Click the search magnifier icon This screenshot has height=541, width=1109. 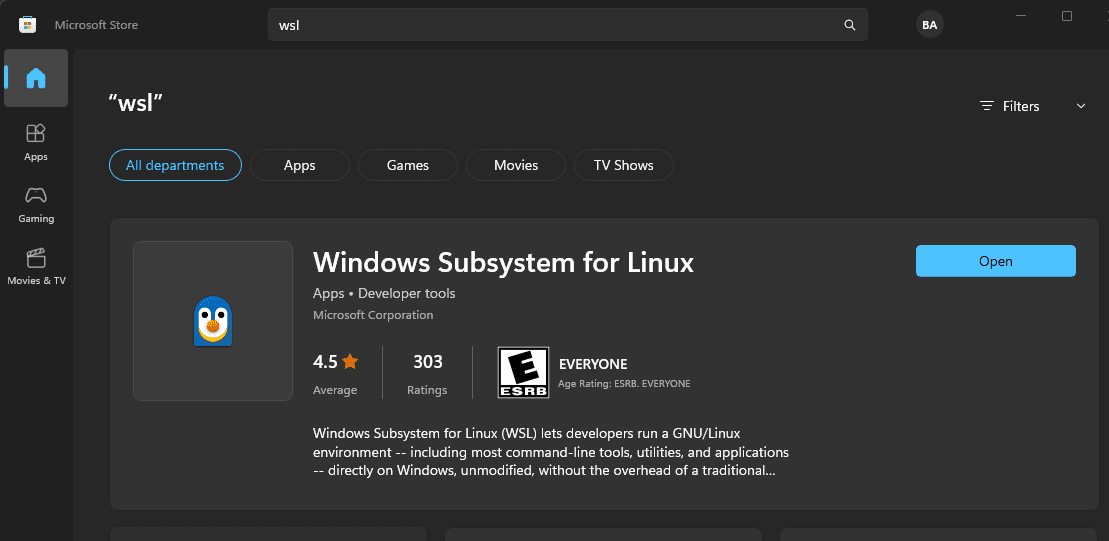point(849,25)
